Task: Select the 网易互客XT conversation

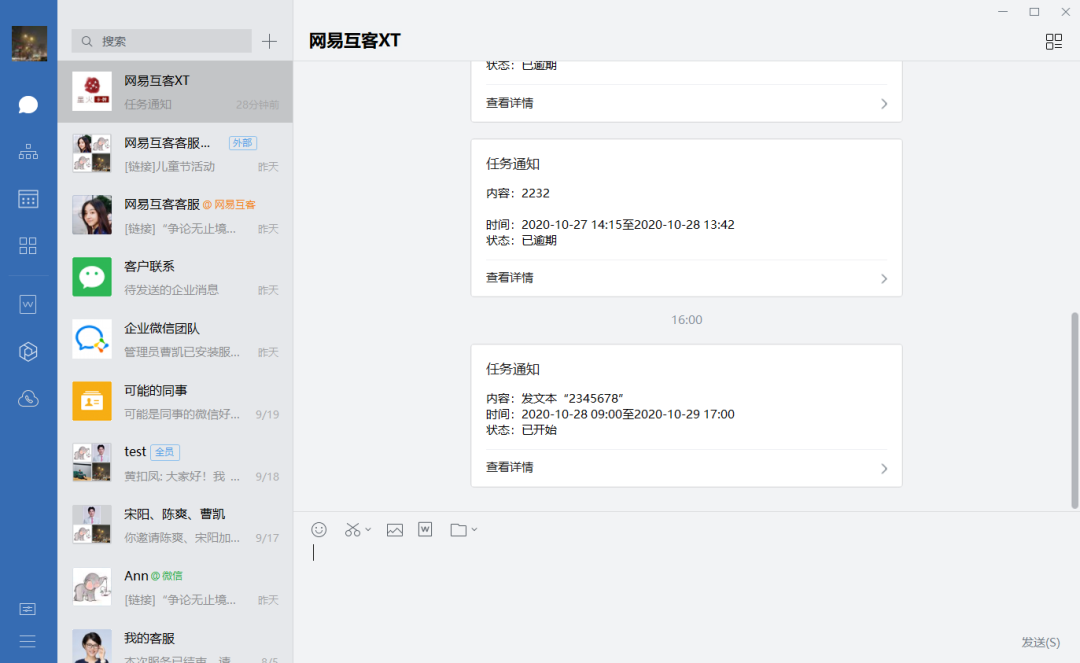Action: click(x=176, y=92)
